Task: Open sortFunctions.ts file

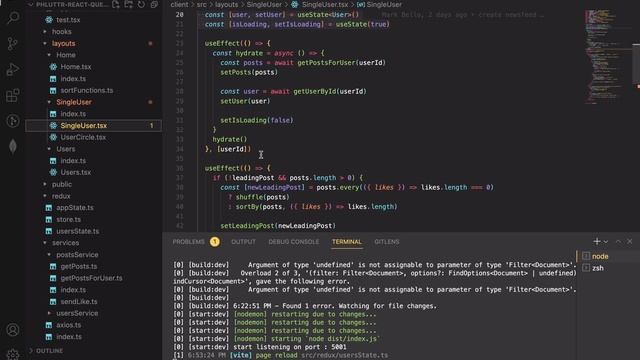Action: pyautogui.click(x=87, y=90)
